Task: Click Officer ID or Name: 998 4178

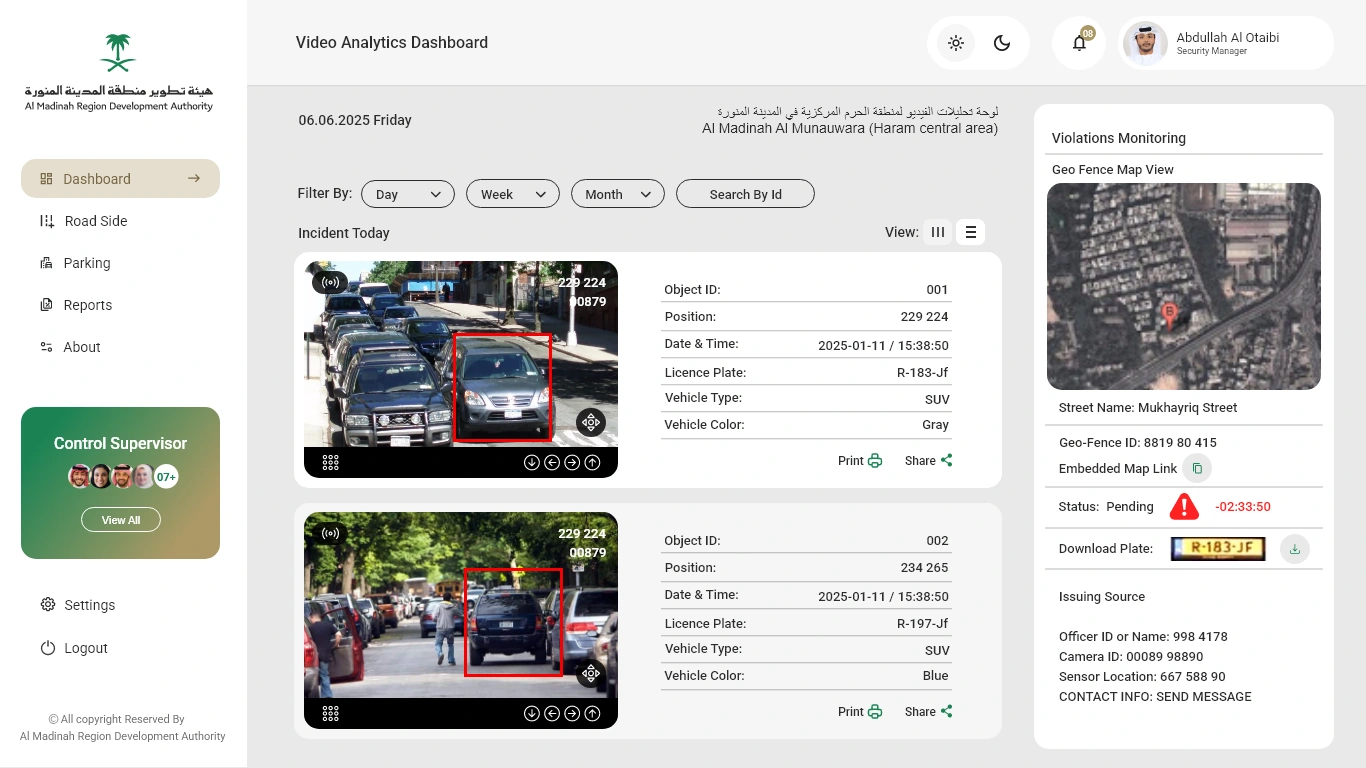Action: (1143, 637)
